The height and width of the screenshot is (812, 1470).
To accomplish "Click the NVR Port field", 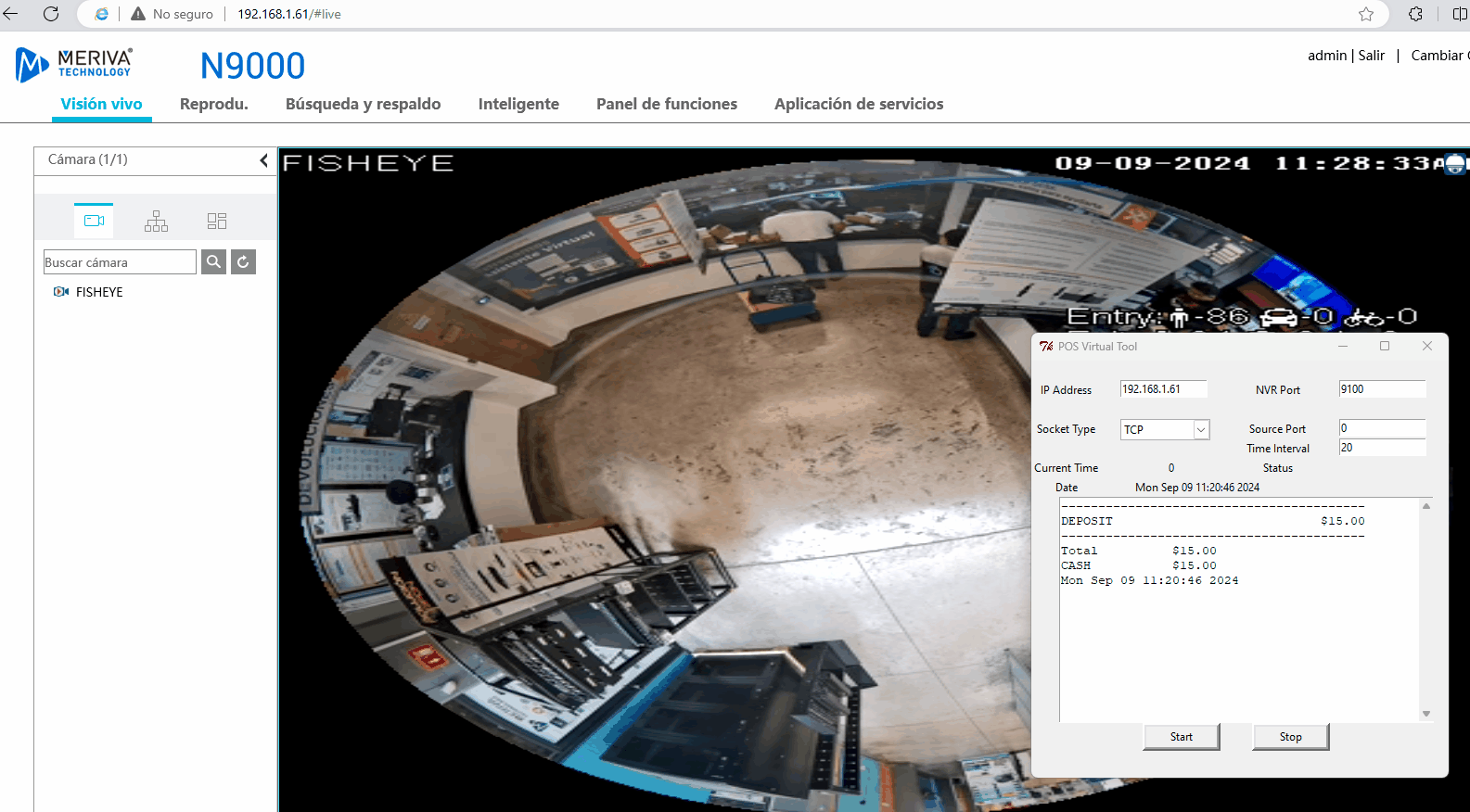I will coord(1382,389).
